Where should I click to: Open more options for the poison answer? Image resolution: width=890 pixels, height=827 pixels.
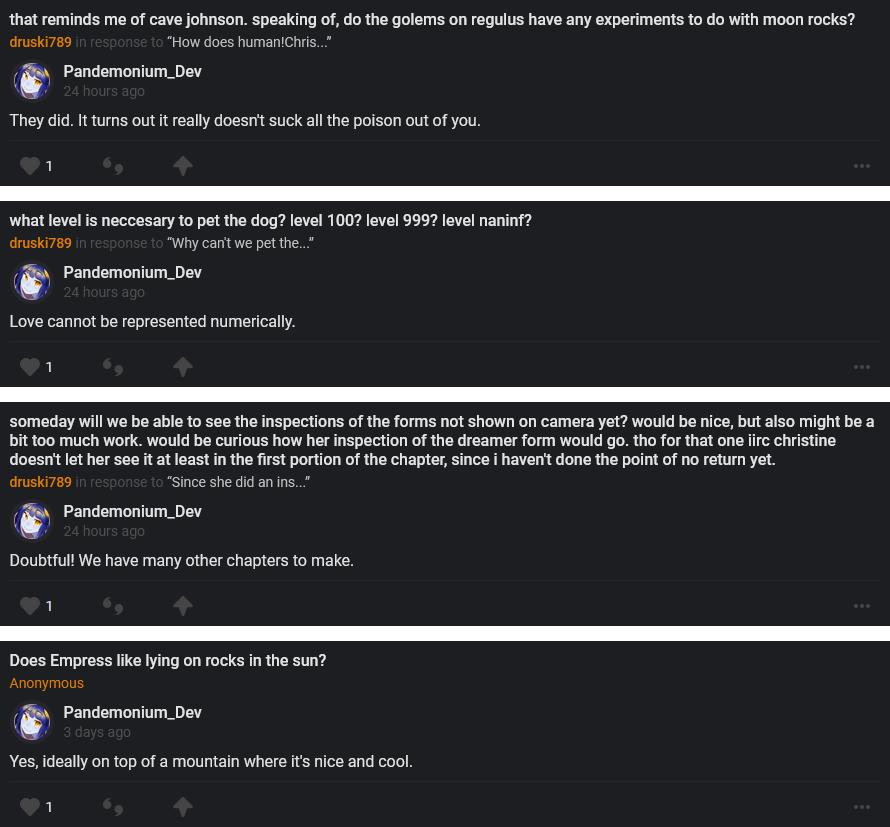[862, 166]
